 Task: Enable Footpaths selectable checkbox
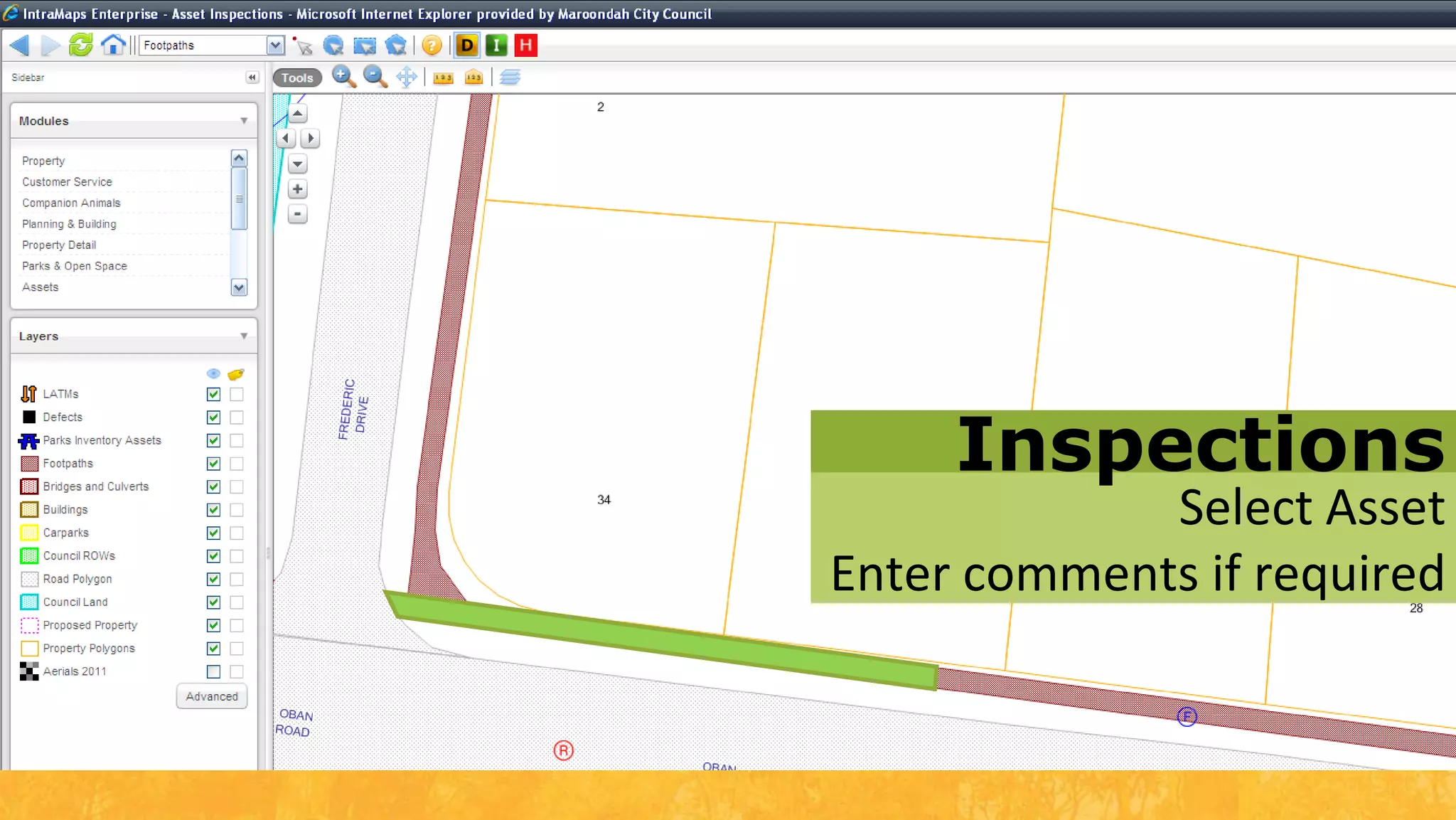(237, 464)
